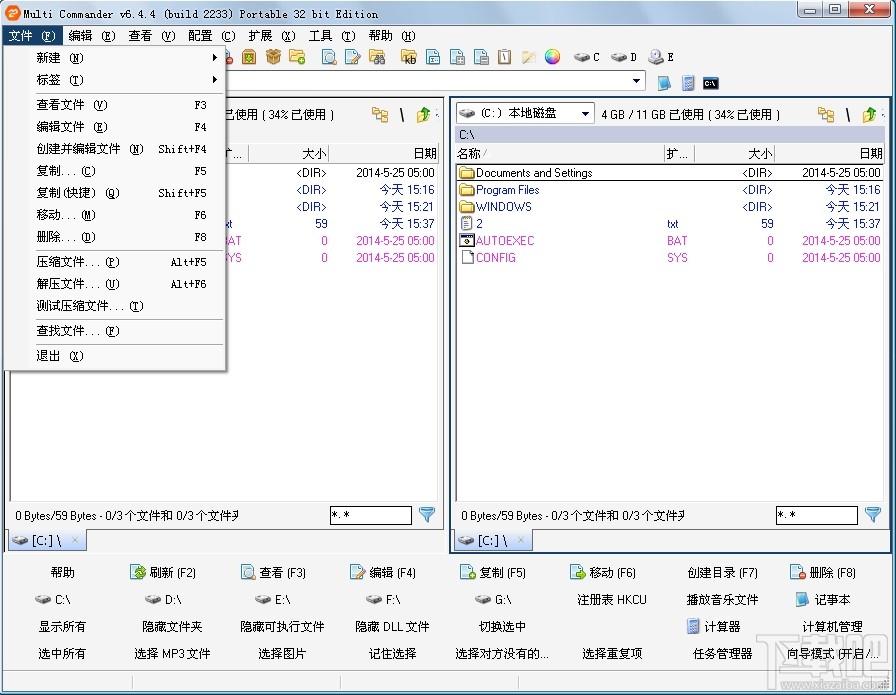
Task: Select the [C:] tab of the right panel
Action: (491, 540)
